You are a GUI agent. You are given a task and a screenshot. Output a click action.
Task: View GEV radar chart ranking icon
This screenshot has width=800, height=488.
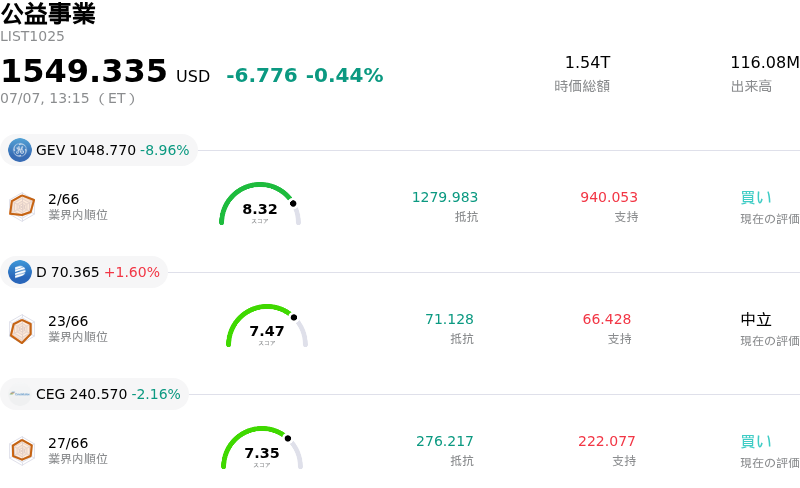click(22, 207)
